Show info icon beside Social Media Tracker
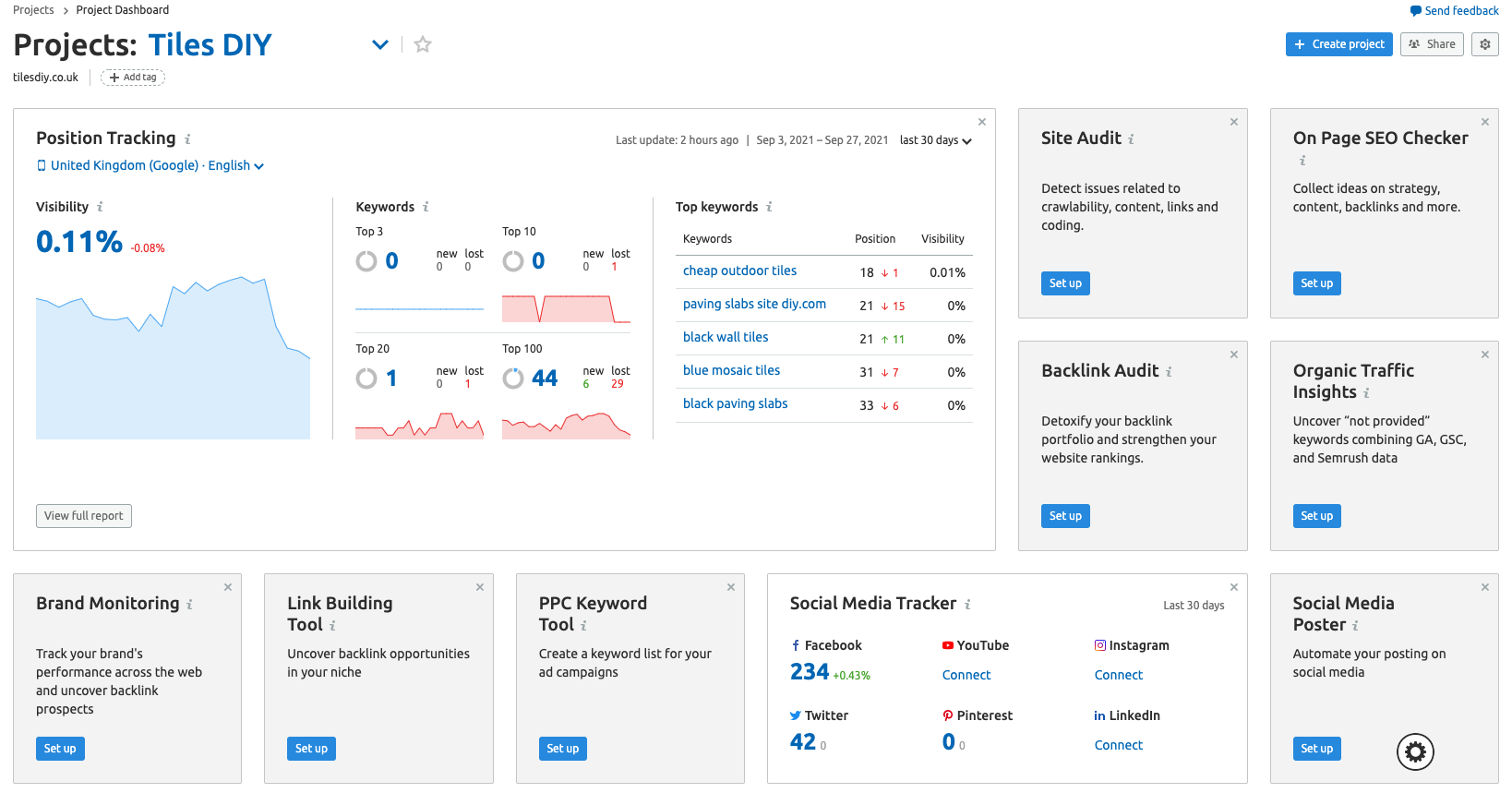 coord(967,605)
